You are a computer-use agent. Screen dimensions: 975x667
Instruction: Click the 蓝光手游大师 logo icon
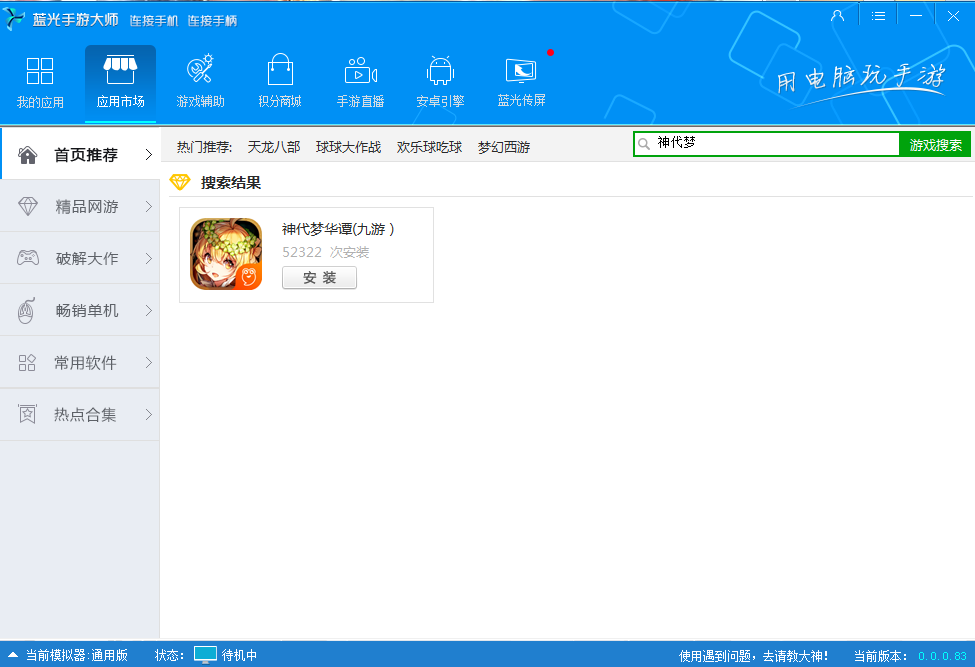(14, 19)
